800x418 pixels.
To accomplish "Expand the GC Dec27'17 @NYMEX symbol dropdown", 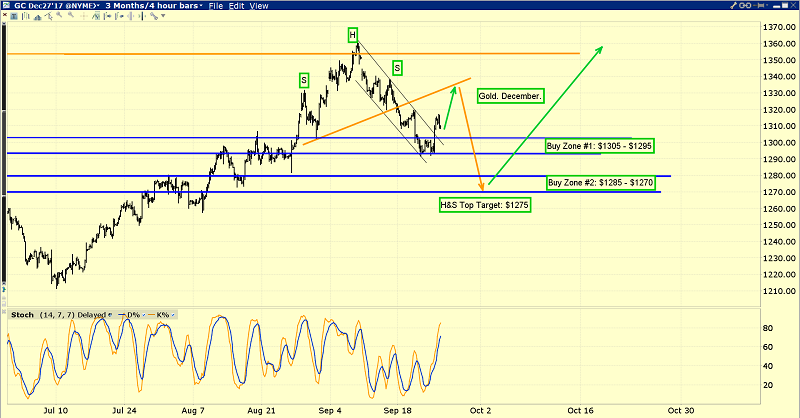I will (98, 6).
